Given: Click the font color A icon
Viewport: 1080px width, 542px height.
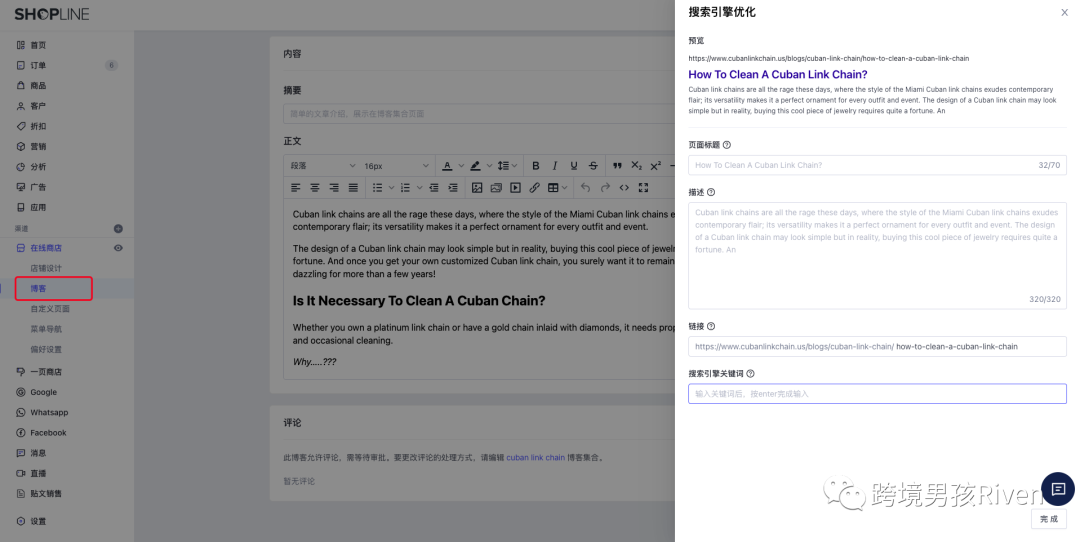Looking at the screenshot, I should (447, 166).
